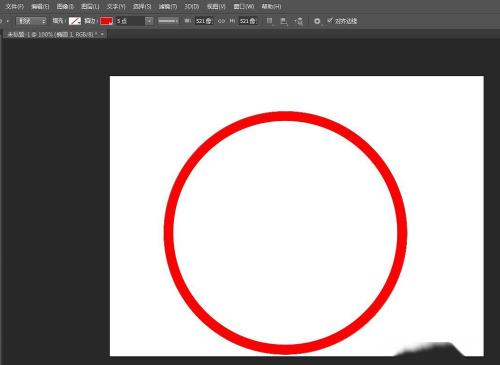This screenshot has height=365, width=500.
Task: Open the red stroke color swatch
Action: [x=106, y=21]
